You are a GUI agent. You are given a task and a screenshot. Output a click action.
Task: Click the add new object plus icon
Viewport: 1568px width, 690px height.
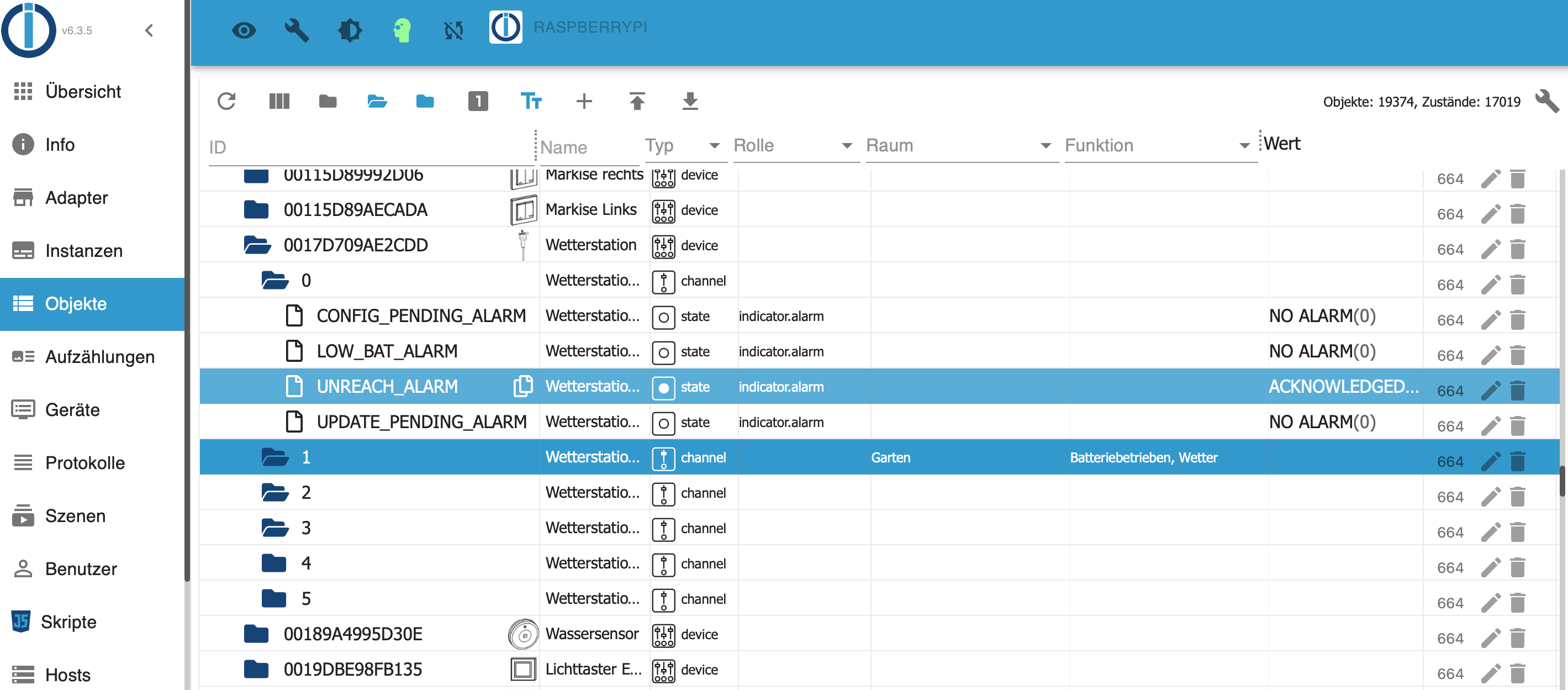click(584, 101)
